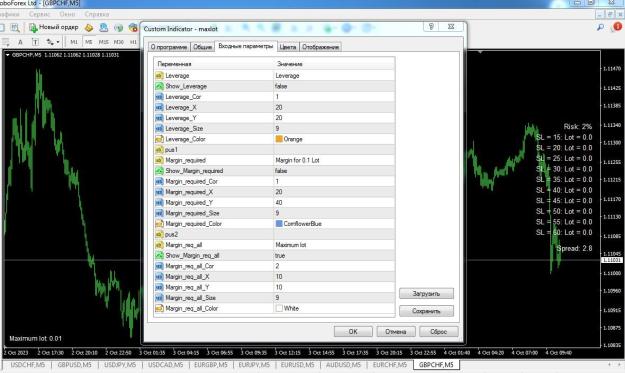Click the green signals toolbar icon
Viewport: 625px width, 373px height.
[118, 27]
